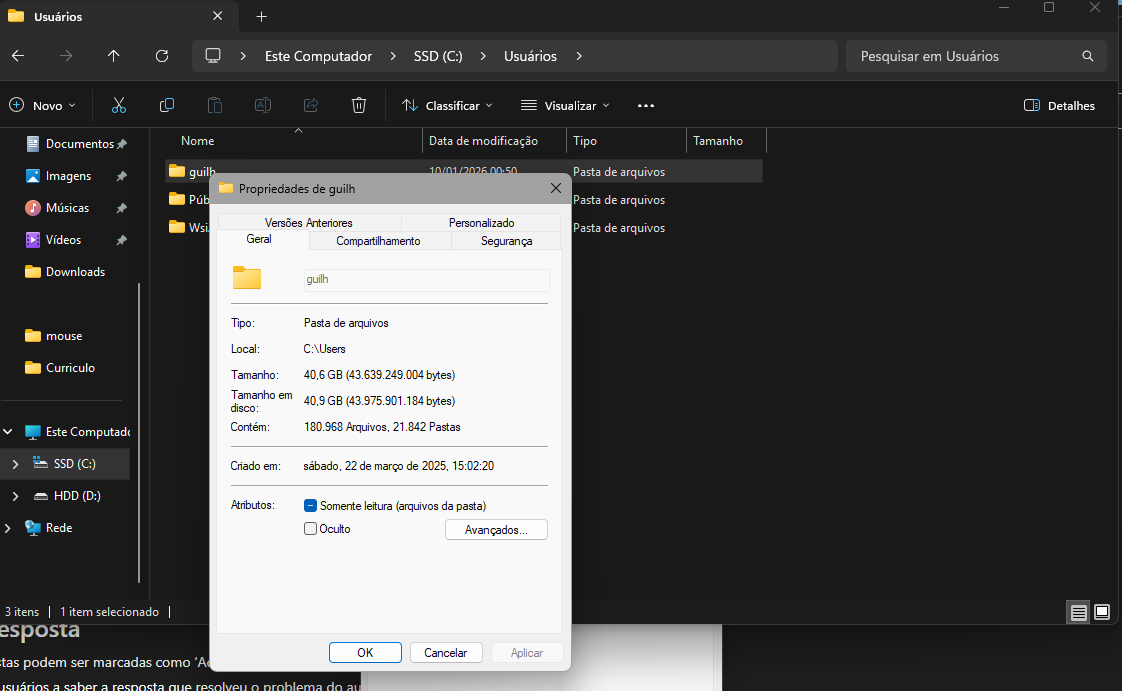This screenshot has width=1122, height=691.
Task: Open the Novo dropdown menu
Action: click(43, 105)
